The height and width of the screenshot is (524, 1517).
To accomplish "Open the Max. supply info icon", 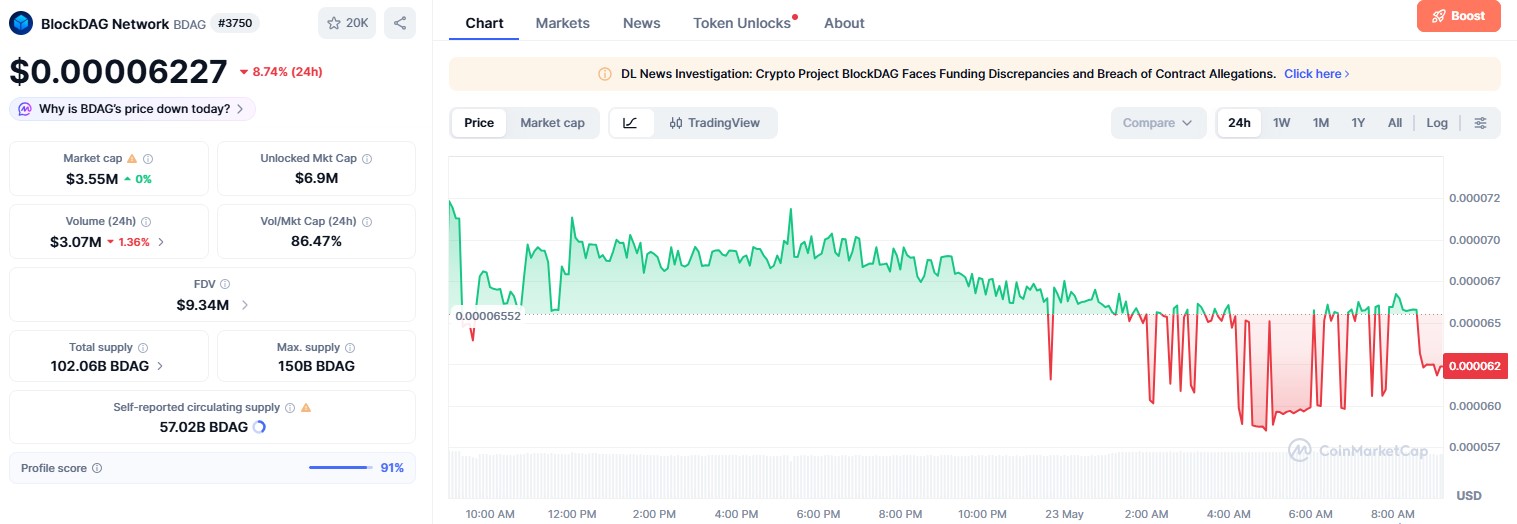I will point(349,348).
